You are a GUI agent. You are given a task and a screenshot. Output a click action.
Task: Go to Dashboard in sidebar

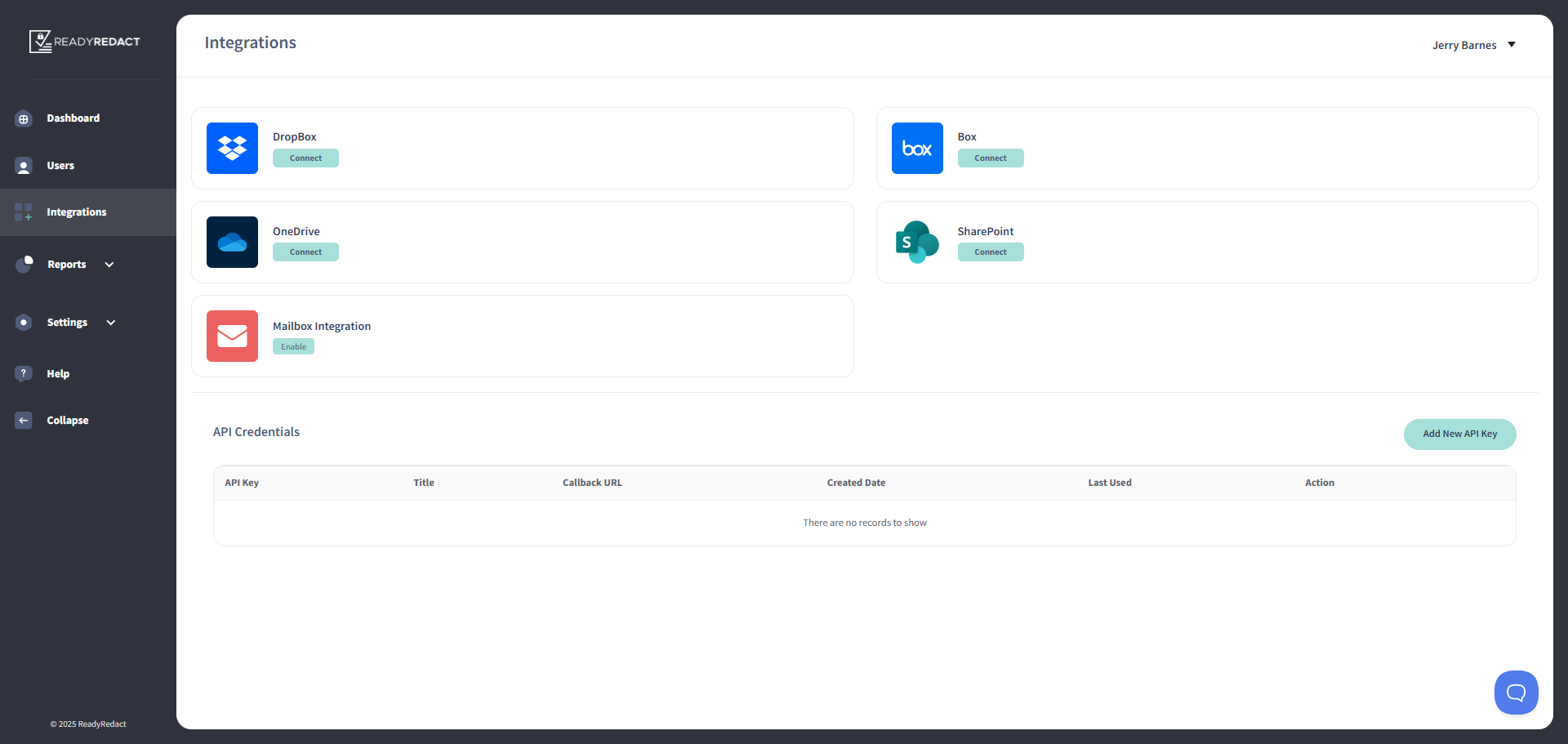[x=73, y=118]
